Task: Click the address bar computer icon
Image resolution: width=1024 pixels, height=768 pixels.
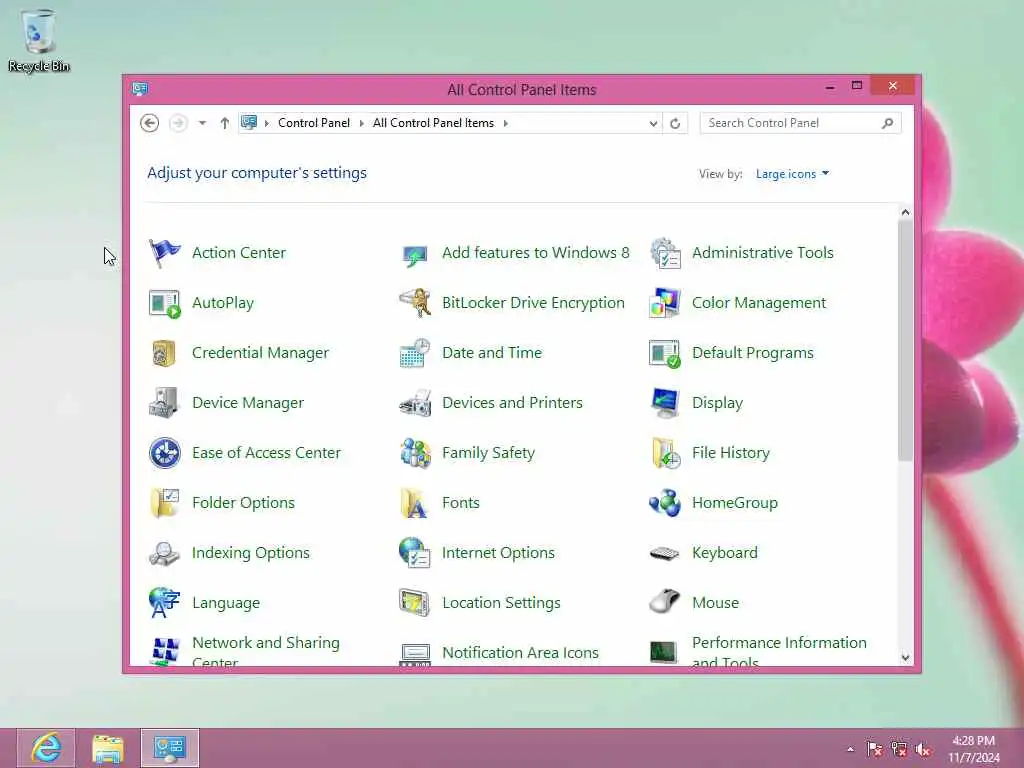Action: (249, 122)
